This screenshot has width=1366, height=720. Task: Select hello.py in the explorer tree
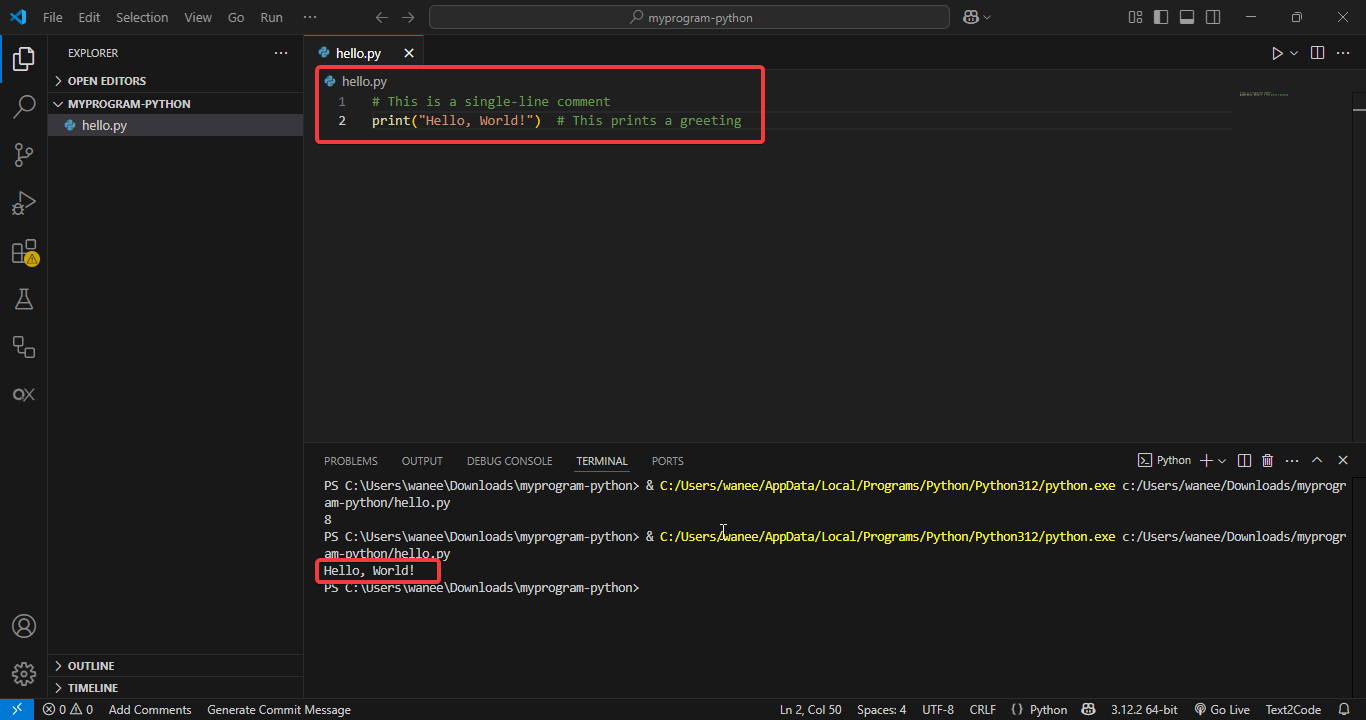(x=176, y=126)
